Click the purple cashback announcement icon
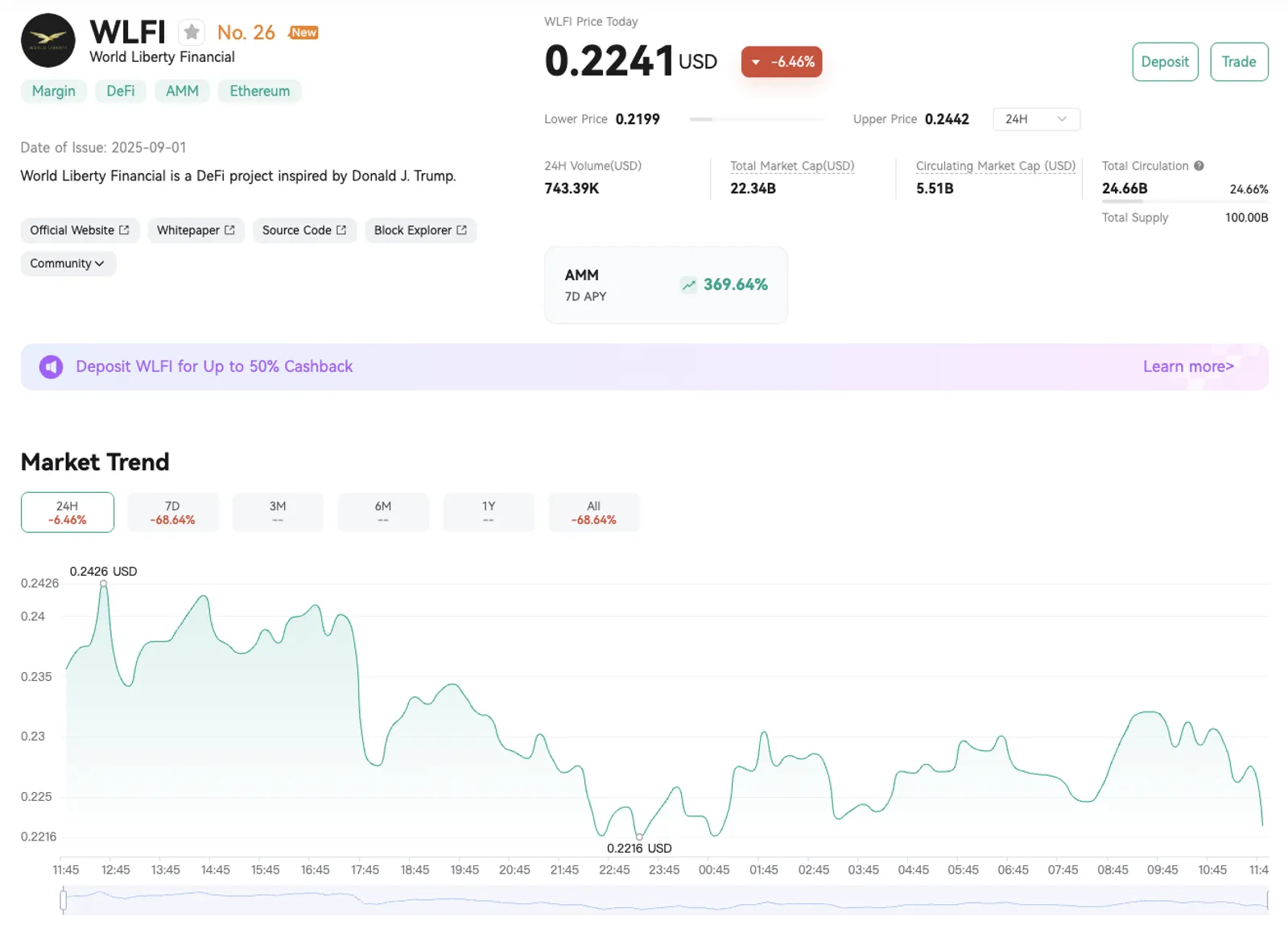Screen dimensions: 1288x929 click(51, 367)
